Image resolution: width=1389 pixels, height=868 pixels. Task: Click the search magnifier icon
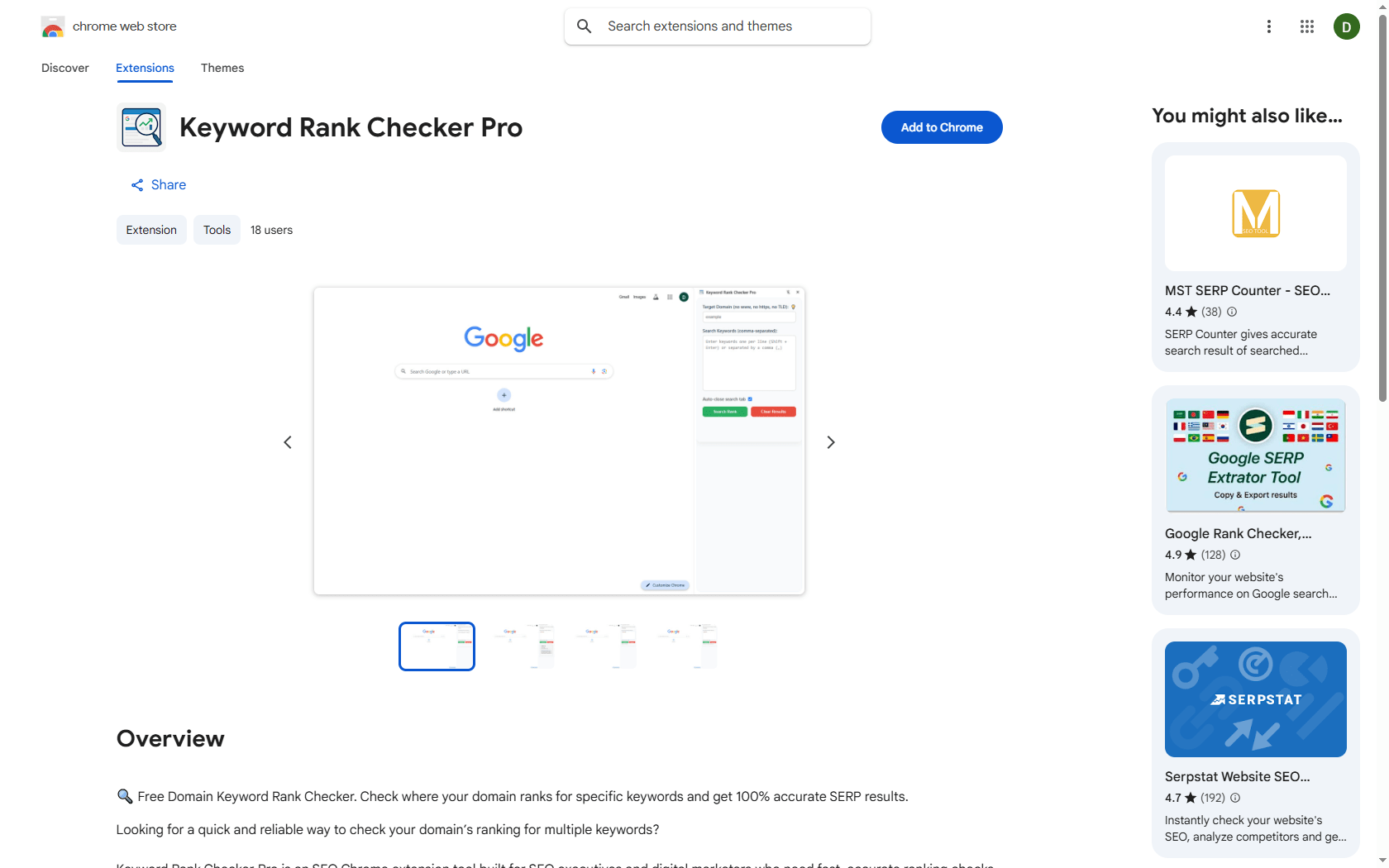click(x=585, y=26)
